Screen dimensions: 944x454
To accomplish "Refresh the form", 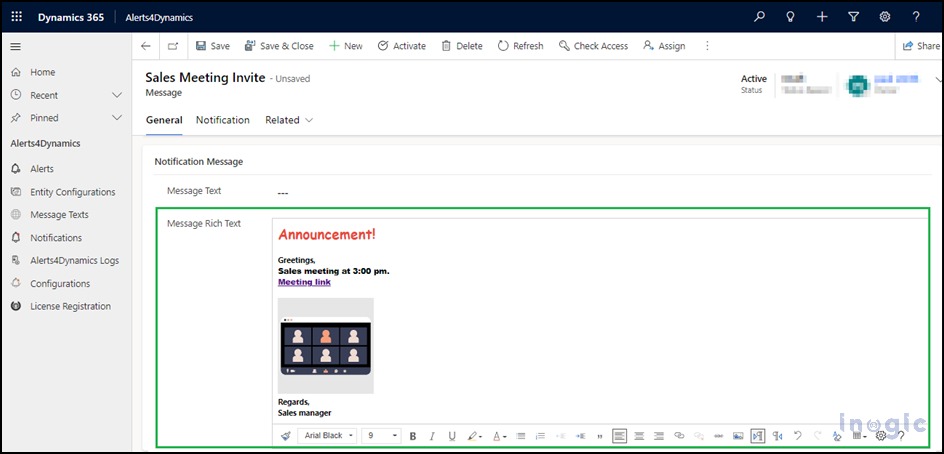I will coord(520,46).
